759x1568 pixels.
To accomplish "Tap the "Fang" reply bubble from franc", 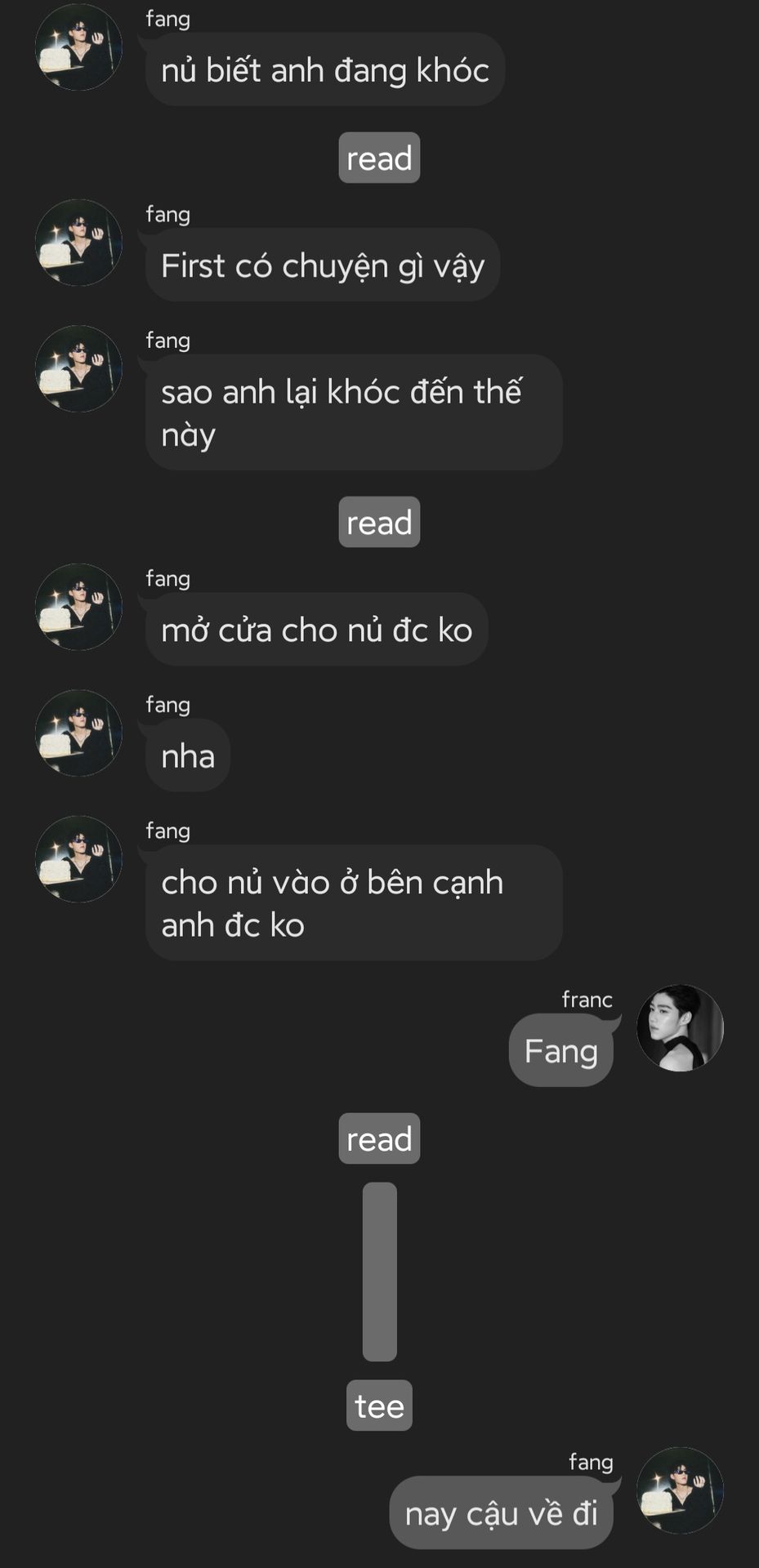I will 561,1050.
